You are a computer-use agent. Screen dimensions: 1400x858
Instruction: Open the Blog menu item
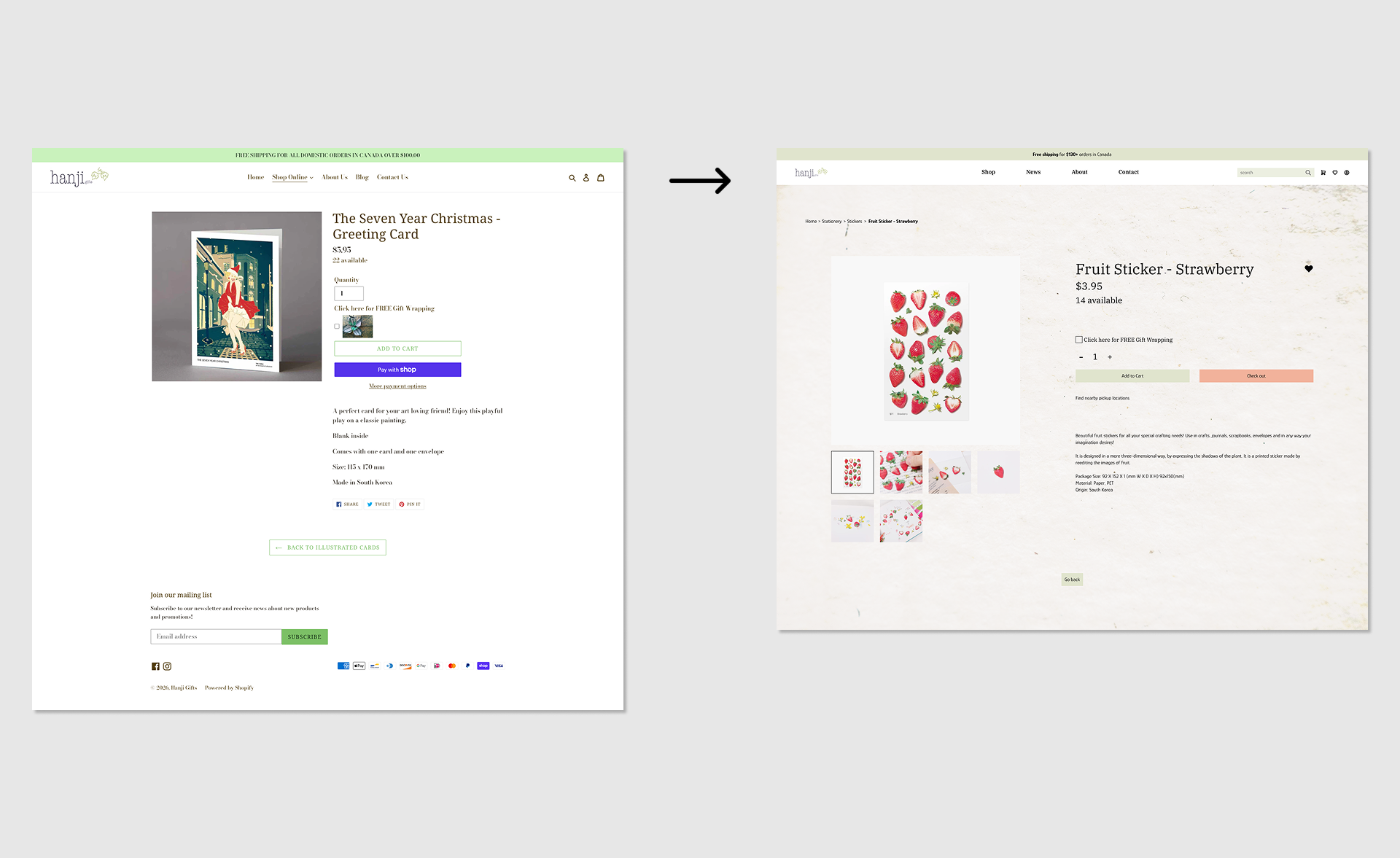point(362,177)
